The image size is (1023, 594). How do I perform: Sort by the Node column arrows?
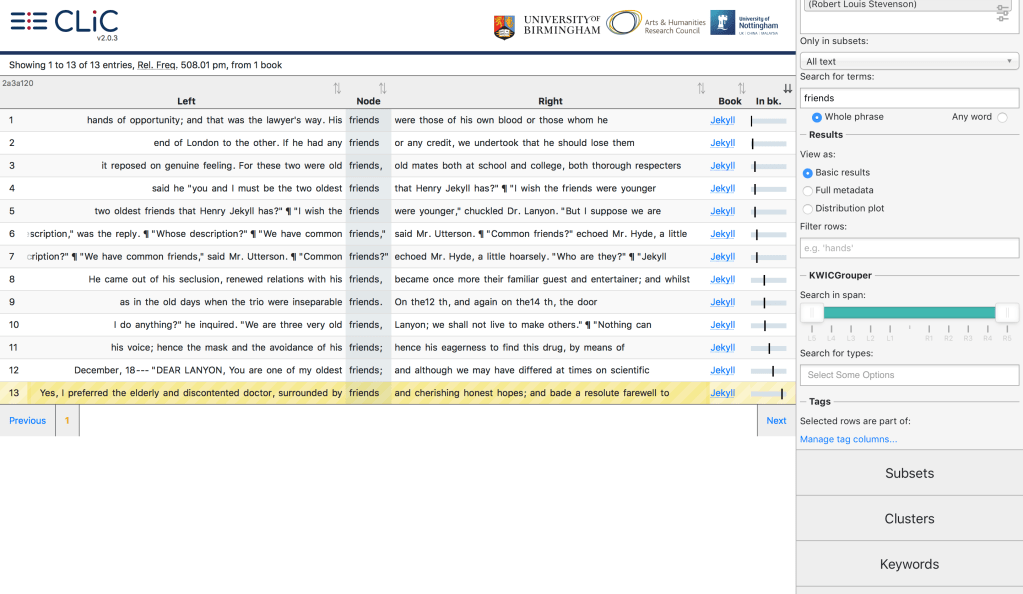pos(382,89)
